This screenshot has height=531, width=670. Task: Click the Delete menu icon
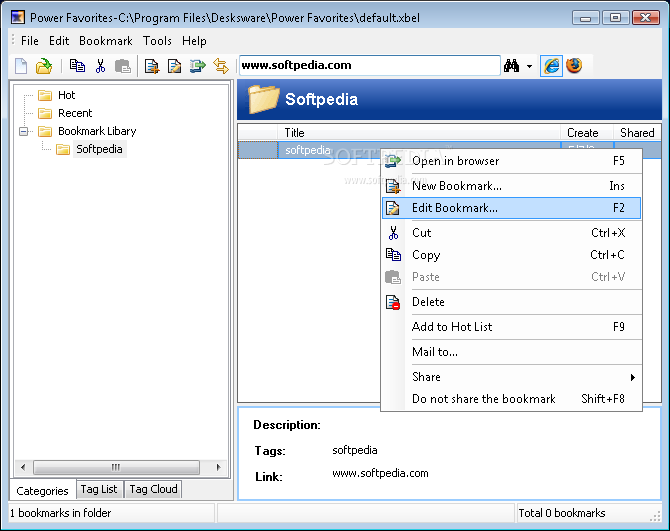393,302
